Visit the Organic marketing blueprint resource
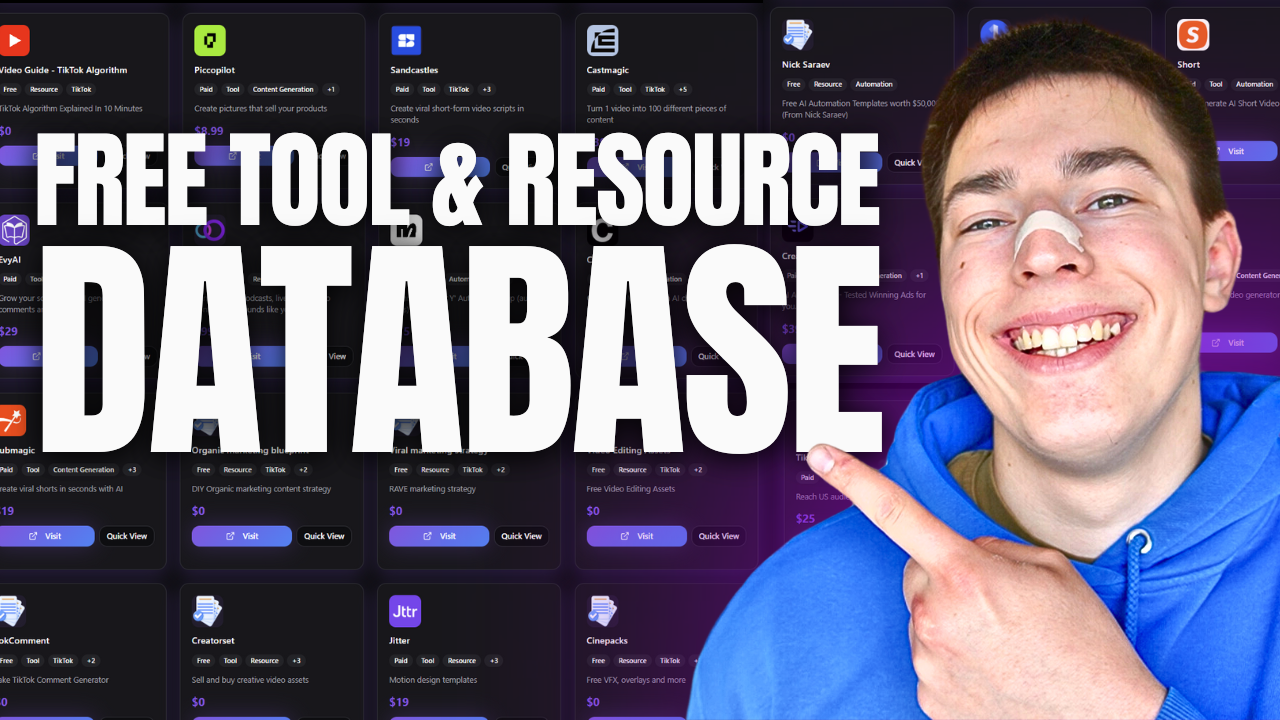The height and width of the screenshot is (720, 1280). point(242,536)
